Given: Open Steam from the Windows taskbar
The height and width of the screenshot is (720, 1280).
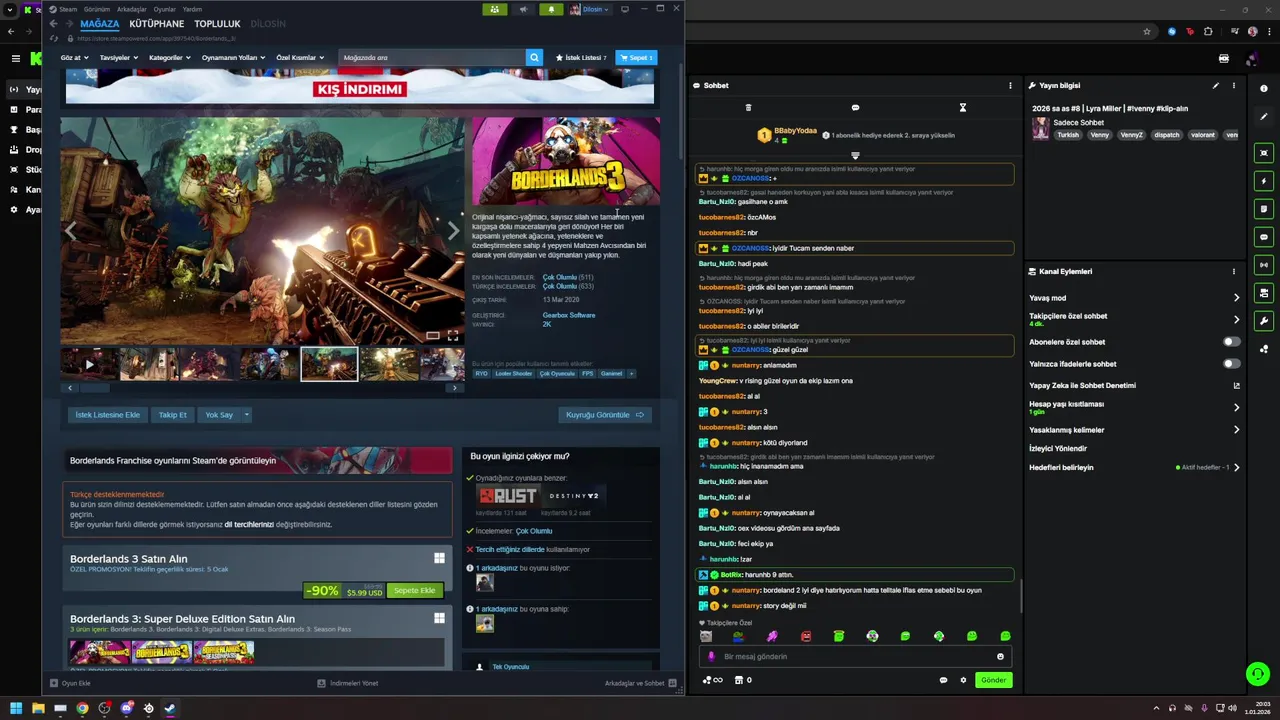Looking at the screenshot, I should [170, 708].
